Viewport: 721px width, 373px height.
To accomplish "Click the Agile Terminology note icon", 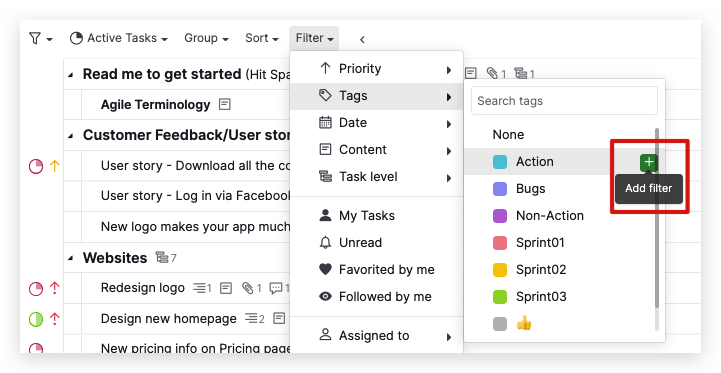I will click(224, 105).
